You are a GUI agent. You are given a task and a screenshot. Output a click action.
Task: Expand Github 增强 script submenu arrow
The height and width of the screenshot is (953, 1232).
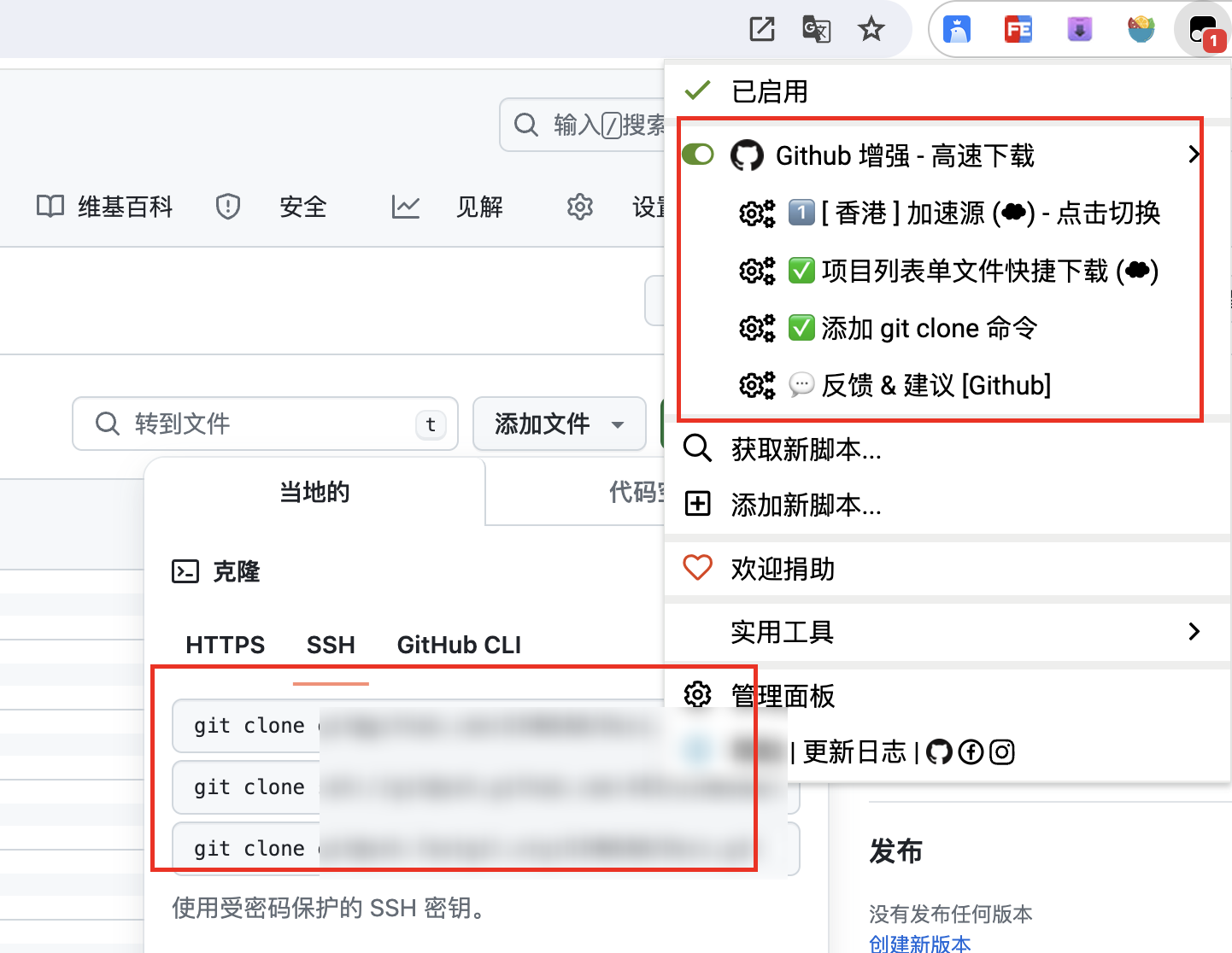tap(1194, 155)
